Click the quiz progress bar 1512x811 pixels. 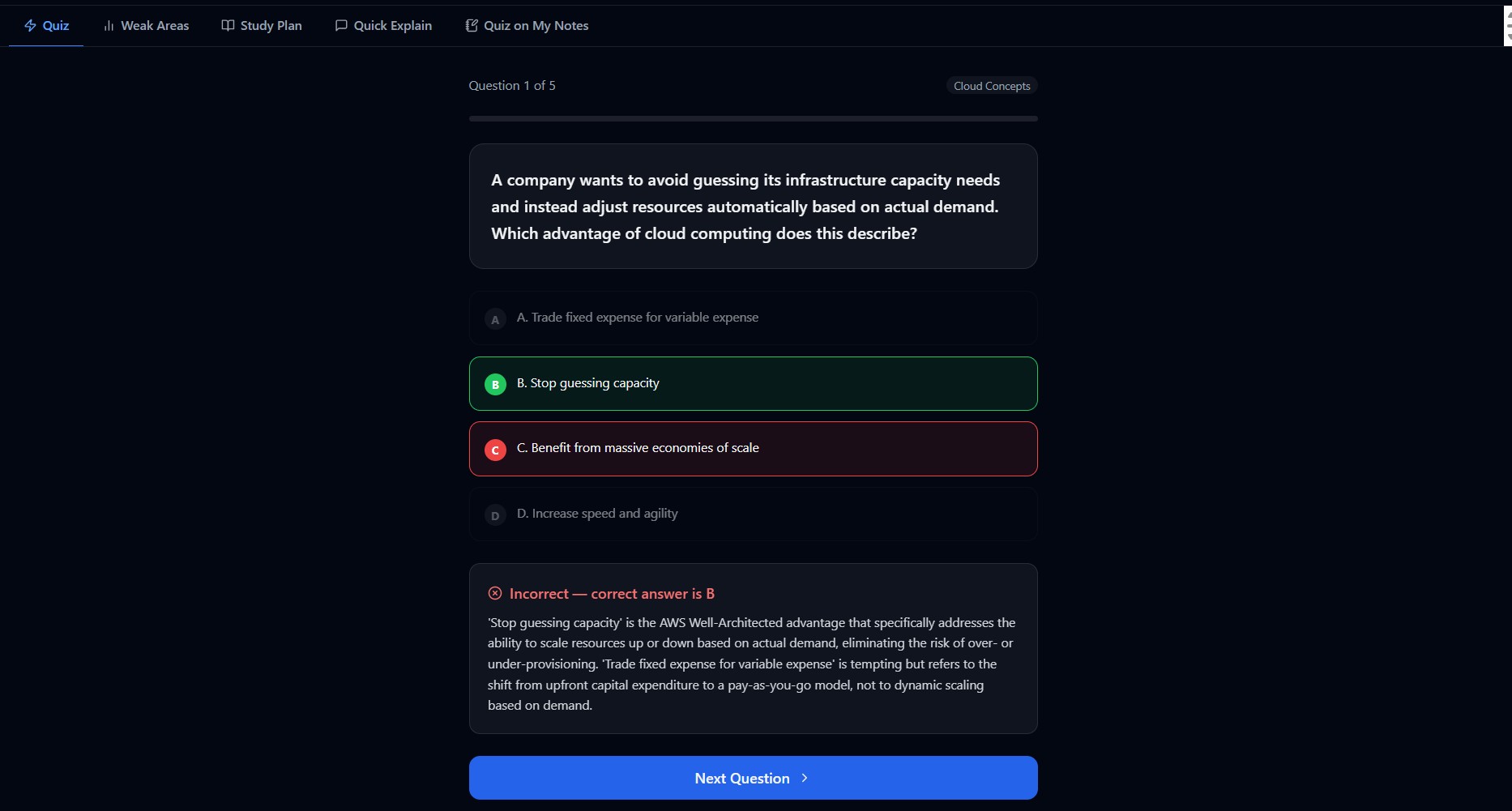tap(753, 119)
